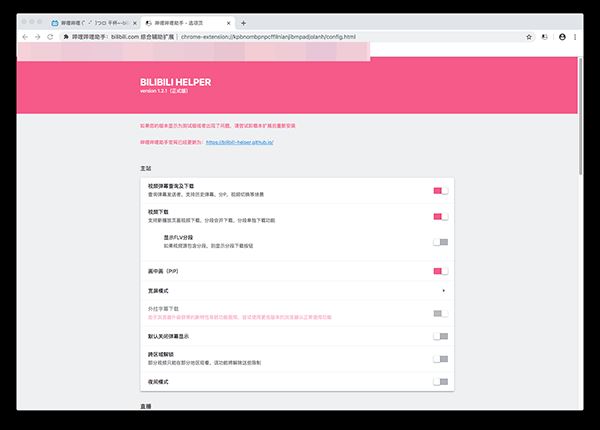Image resolution: width=600 pixels, height=430 pixels.
Task: Click the page vertical scrollbar
Action: 580,116
